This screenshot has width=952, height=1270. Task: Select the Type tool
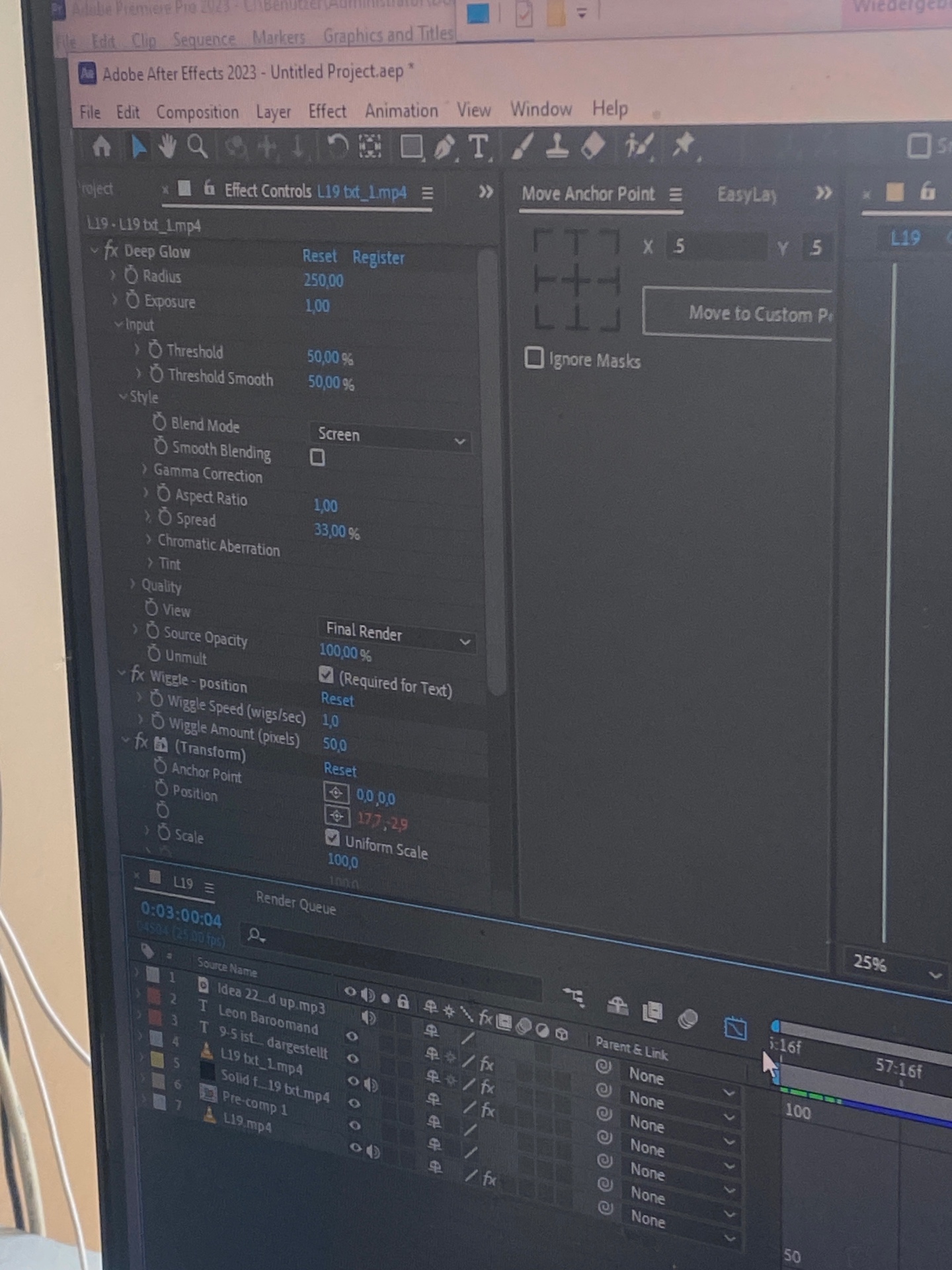pos(478,147)
